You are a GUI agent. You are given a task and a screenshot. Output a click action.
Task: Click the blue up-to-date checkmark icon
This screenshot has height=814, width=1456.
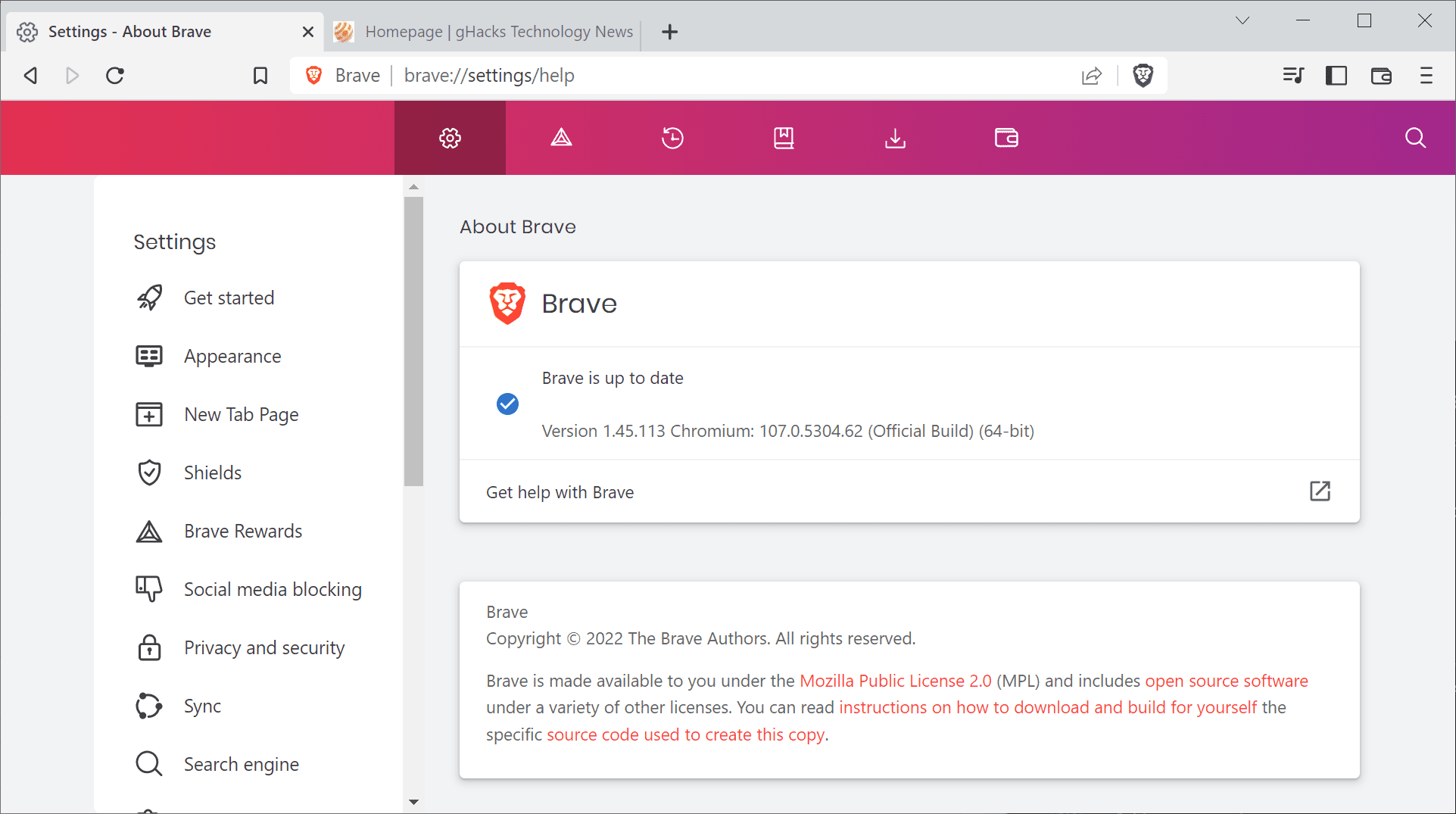coord(507,404)
